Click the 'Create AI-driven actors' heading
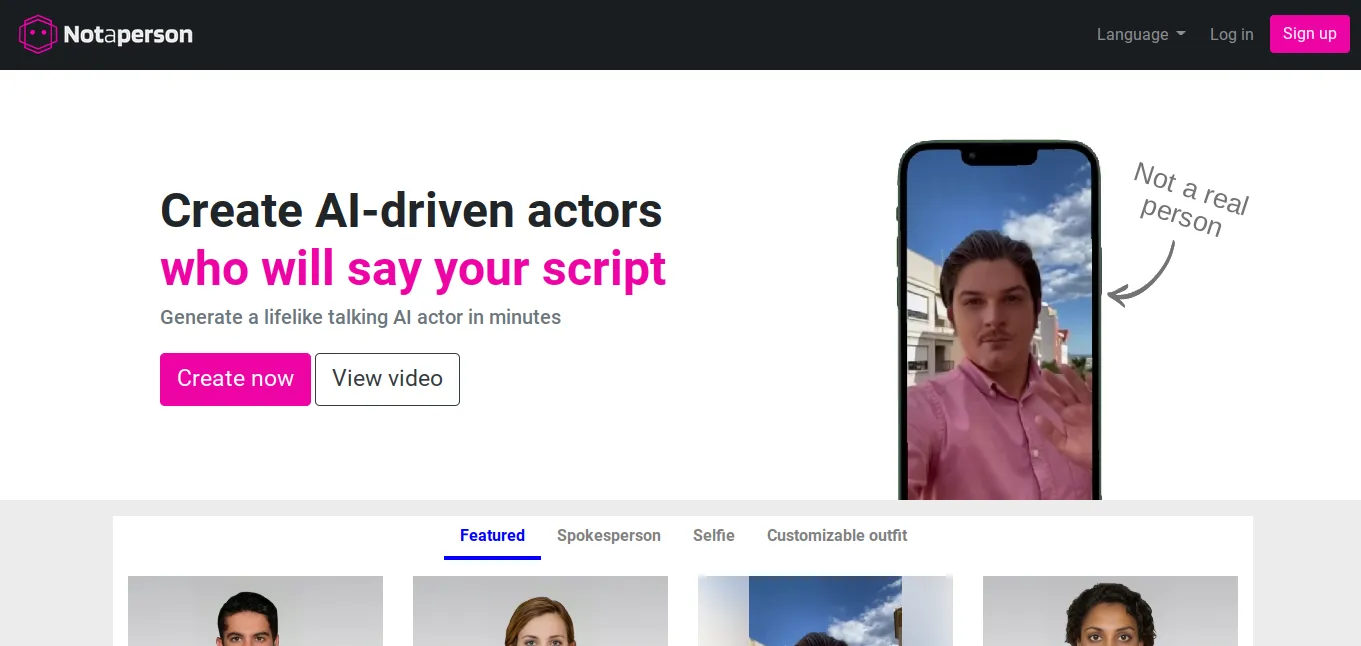1361x646 pixels. tap(411, 211)
